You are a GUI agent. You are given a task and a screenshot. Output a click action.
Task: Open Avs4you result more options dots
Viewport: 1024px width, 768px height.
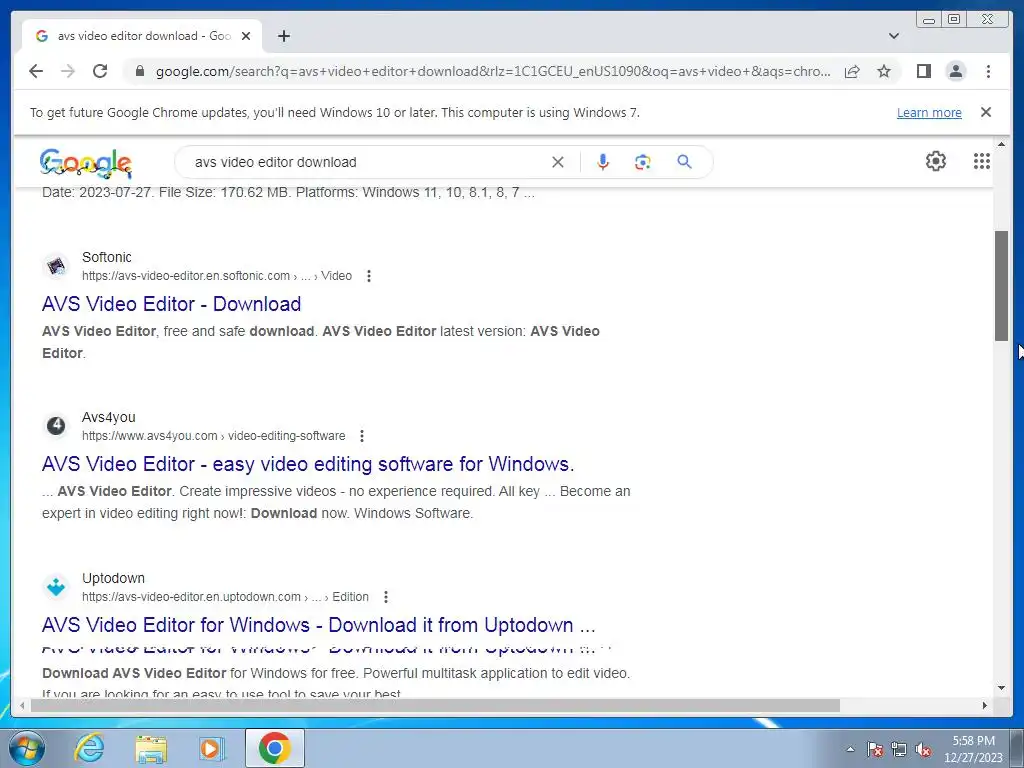click(x=362, y=436)
